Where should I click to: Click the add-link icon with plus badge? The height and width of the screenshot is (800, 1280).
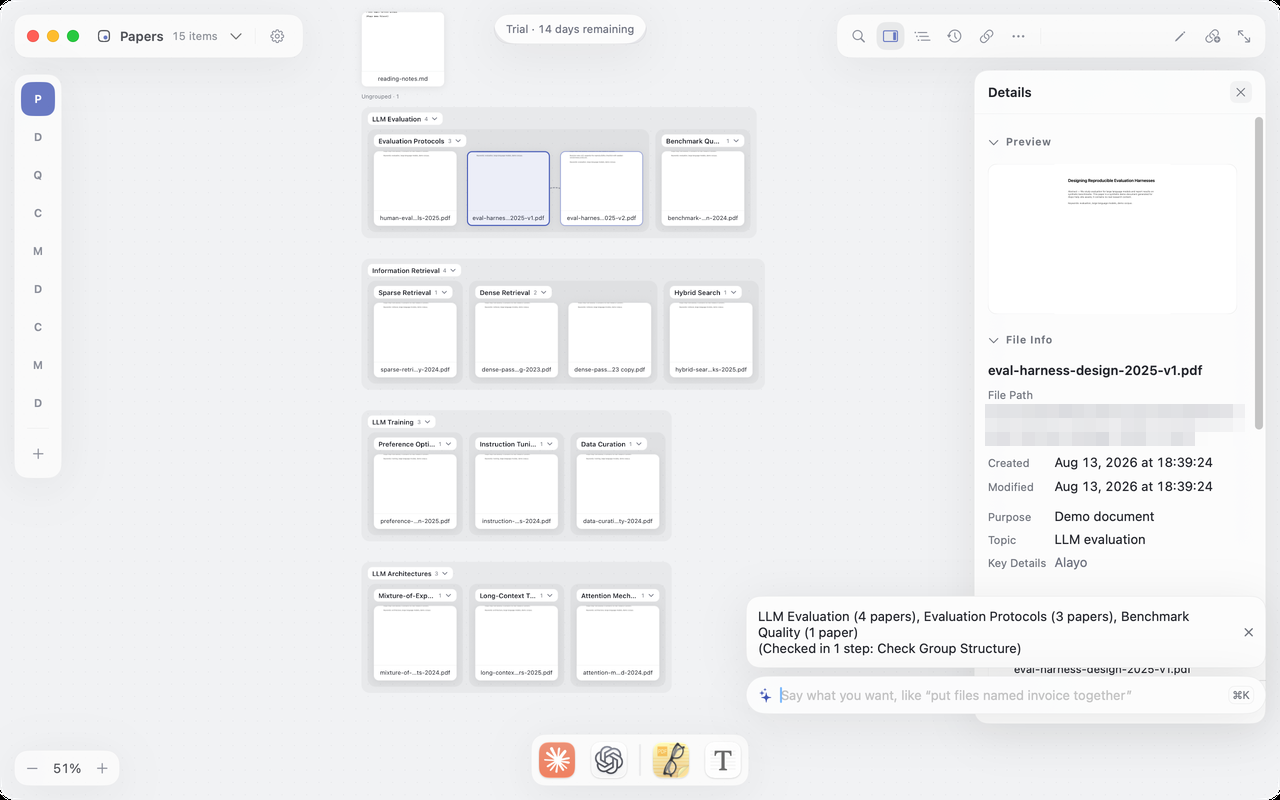(x=1212, y=36)
